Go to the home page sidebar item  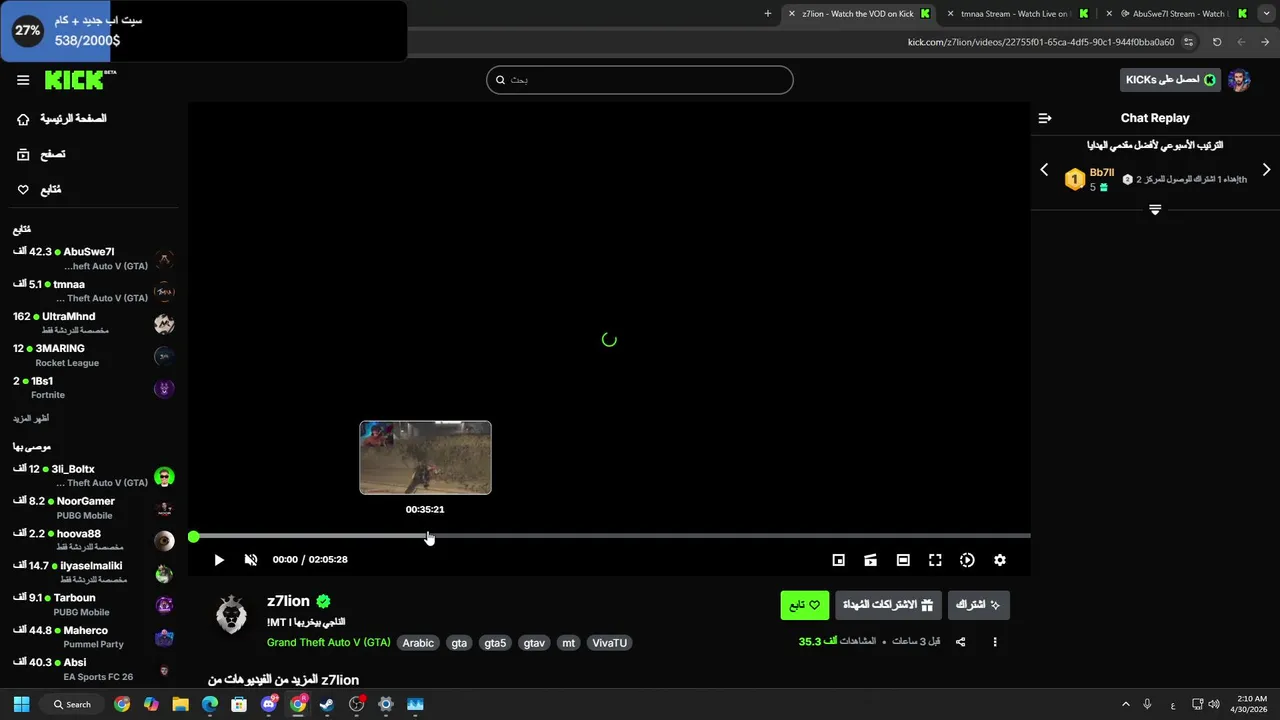[62, 119]
